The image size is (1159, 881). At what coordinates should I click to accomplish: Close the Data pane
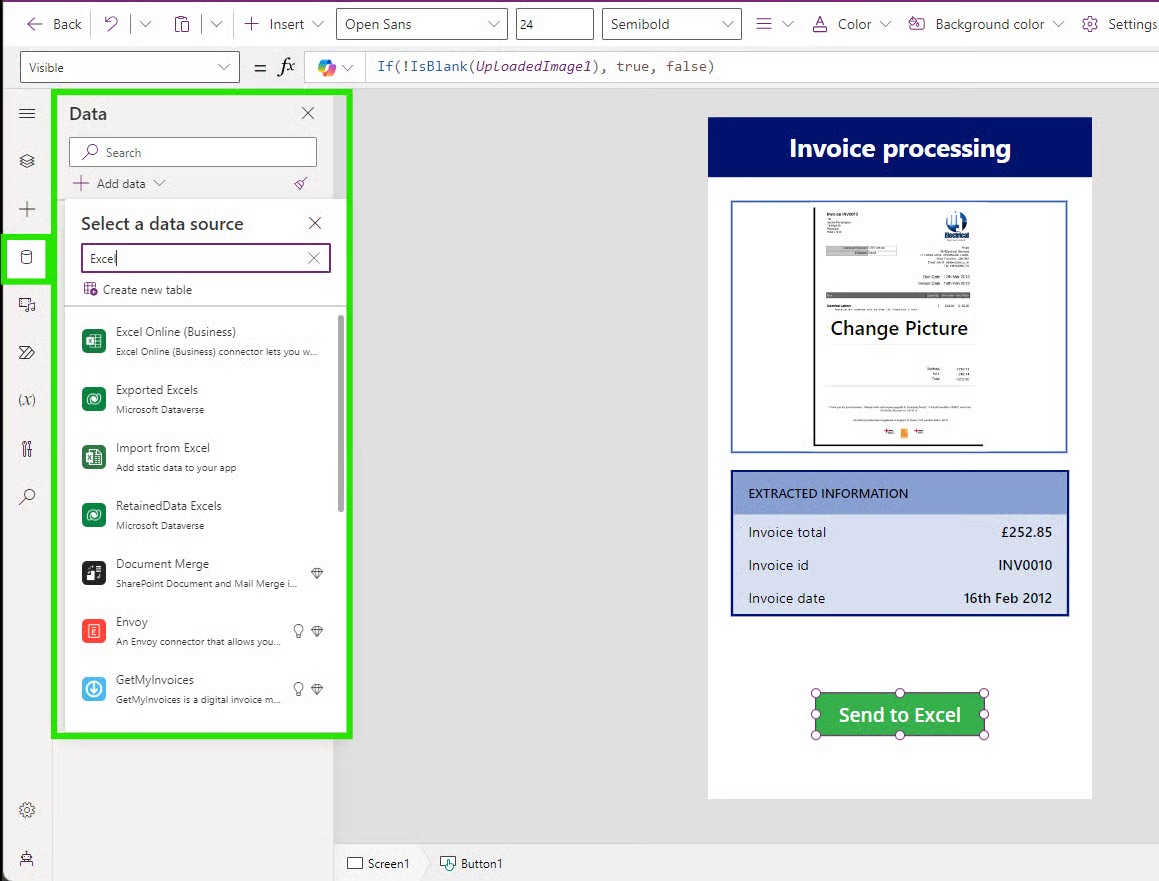click(308, 113)
